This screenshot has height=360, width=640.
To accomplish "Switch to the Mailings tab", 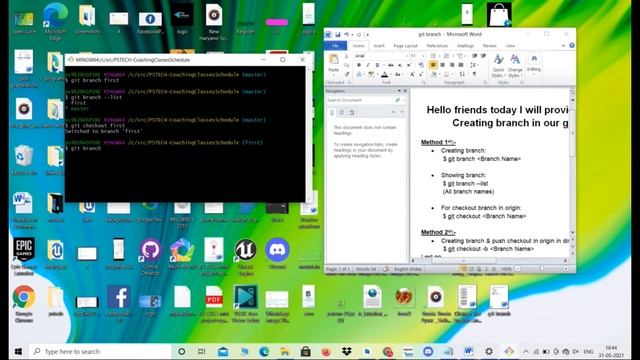I will tap(466, 46).
